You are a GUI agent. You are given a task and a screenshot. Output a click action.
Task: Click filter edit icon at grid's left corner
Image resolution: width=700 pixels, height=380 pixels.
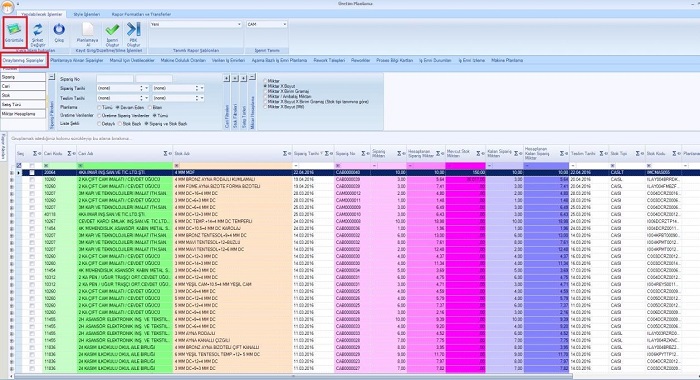pos(19,166)
